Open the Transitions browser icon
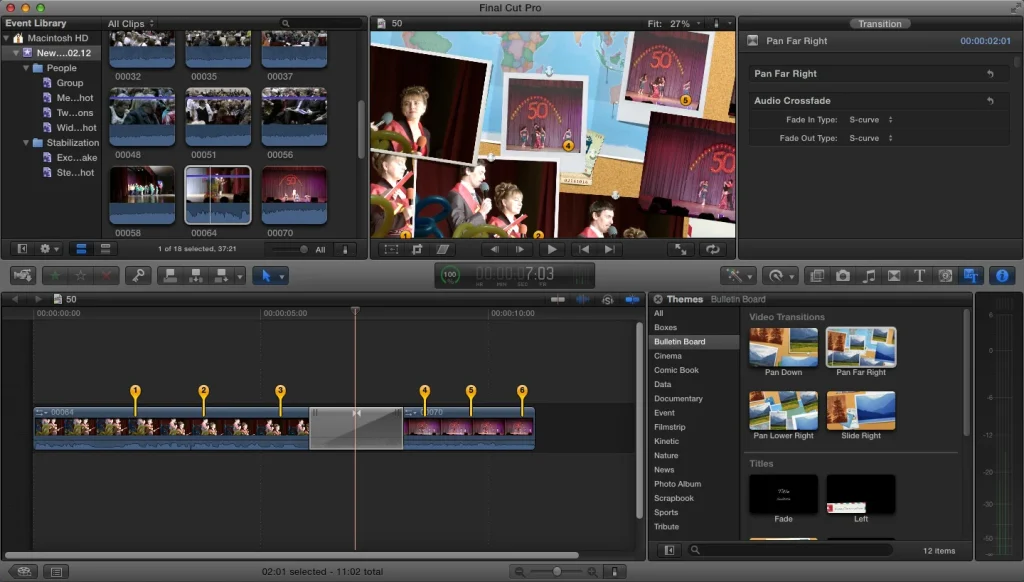 coord(893,276)
